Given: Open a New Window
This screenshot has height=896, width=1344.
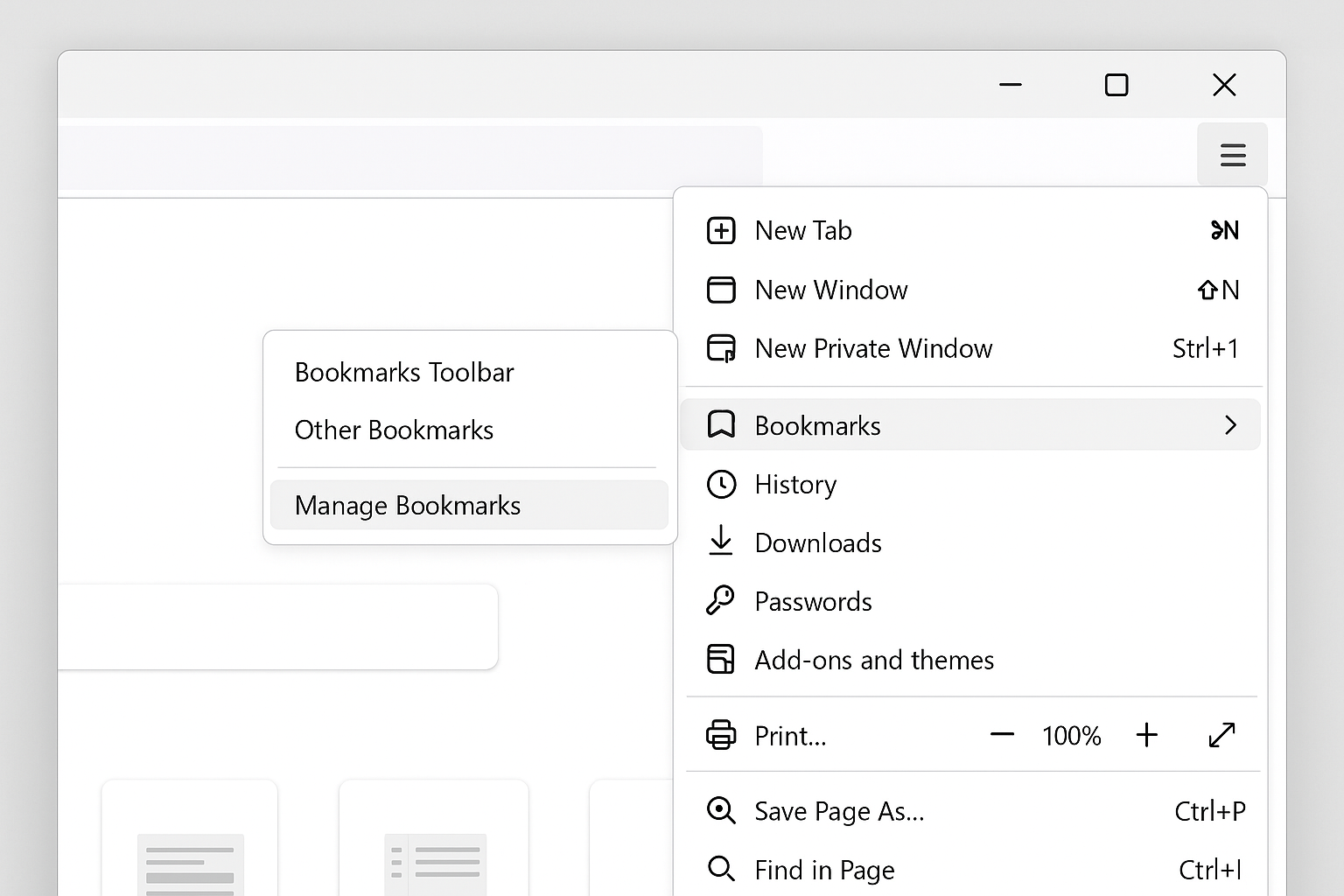Looking at the screenshot, I should click(830, 290).
